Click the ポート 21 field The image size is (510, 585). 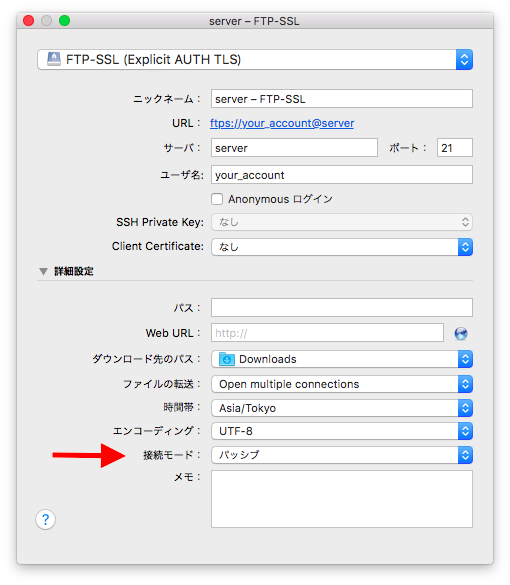coord(455,148)
